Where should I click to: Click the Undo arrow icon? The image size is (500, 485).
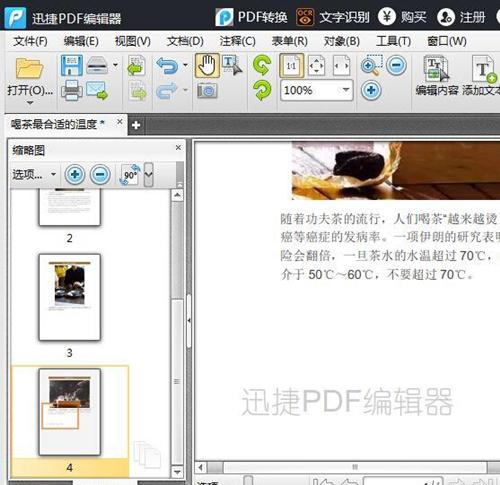pos(167,65)
